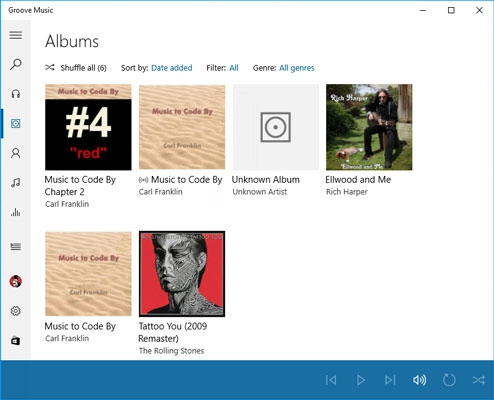
Task: Close the Groove Music window
Action: 479,10
